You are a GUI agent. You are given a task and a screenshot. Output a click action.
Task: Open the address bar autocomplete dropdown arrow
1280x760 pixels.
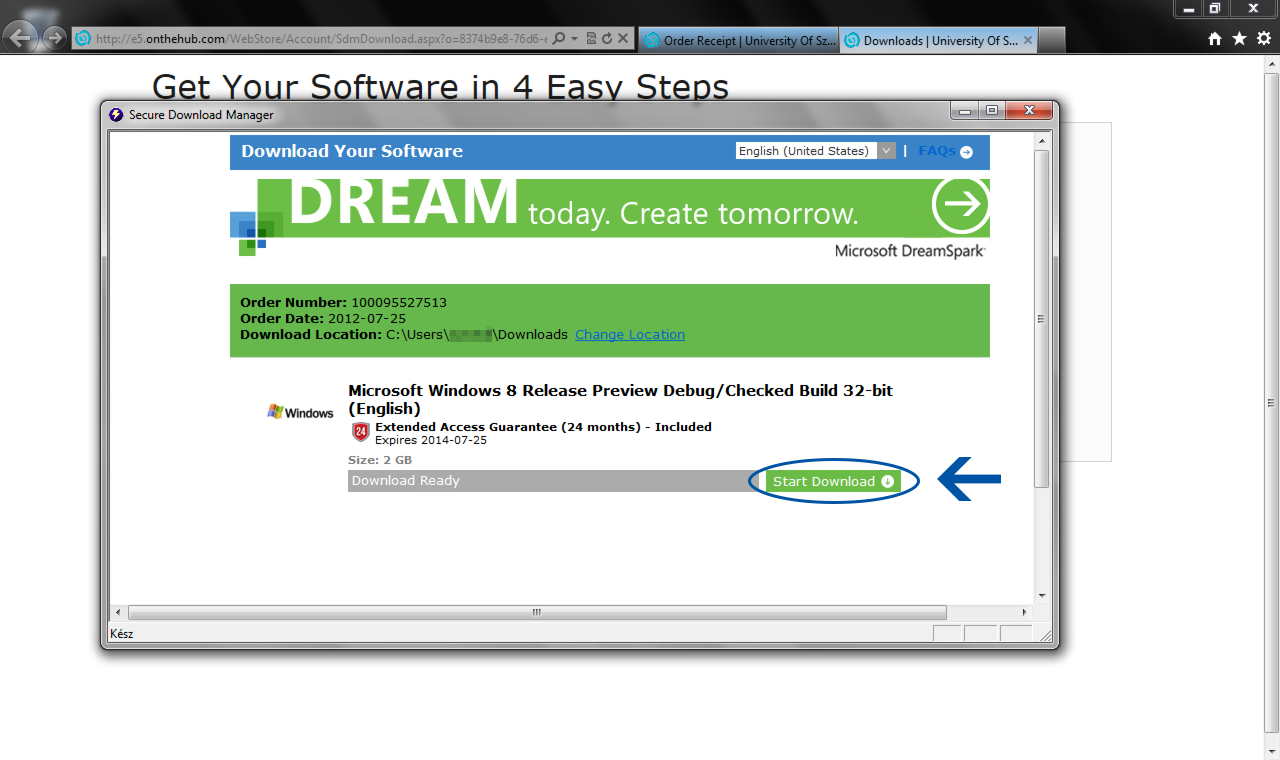(575, 39)
